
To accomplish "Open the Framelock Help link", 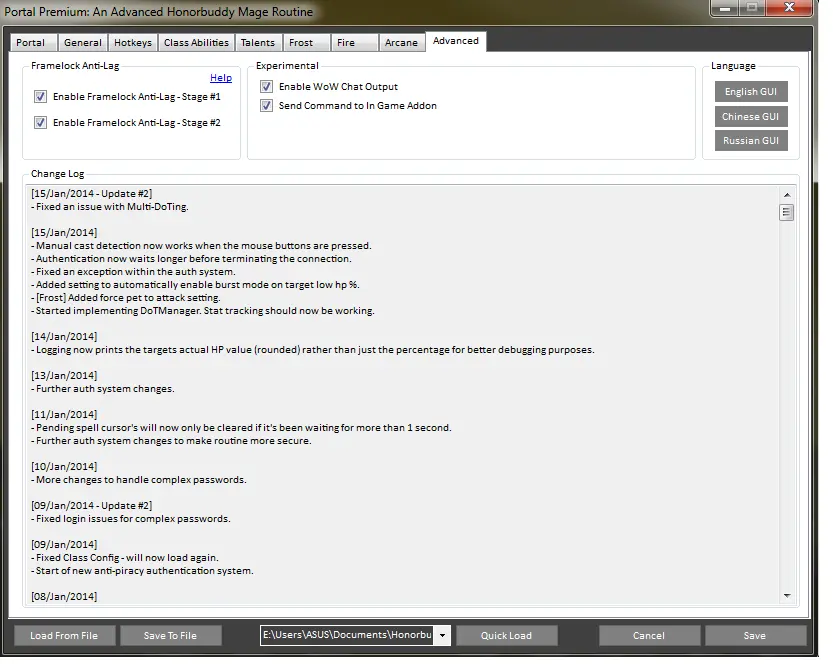I will pyautogui.click(x=221, y=78).
